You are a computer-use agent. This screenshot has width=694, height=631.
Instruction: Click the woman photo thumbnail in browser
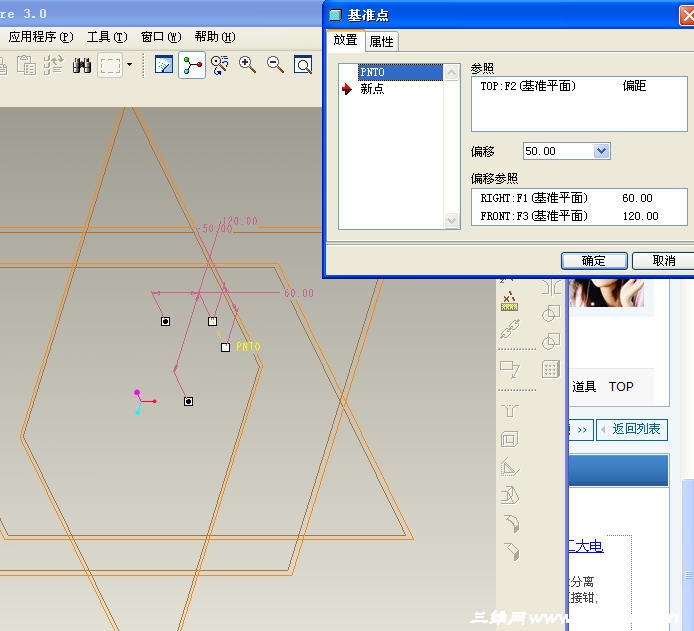(x=607, y=292)
